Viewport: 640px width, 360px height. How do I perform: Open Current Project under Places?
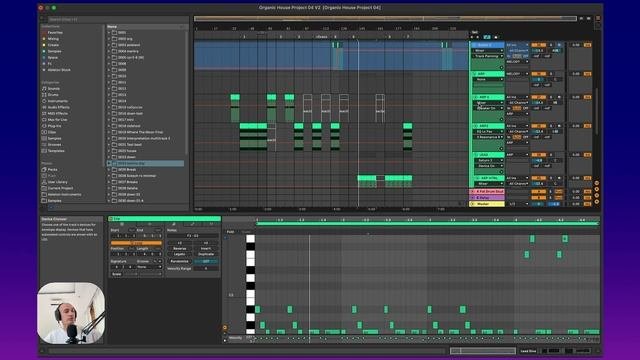pos(60,188)
